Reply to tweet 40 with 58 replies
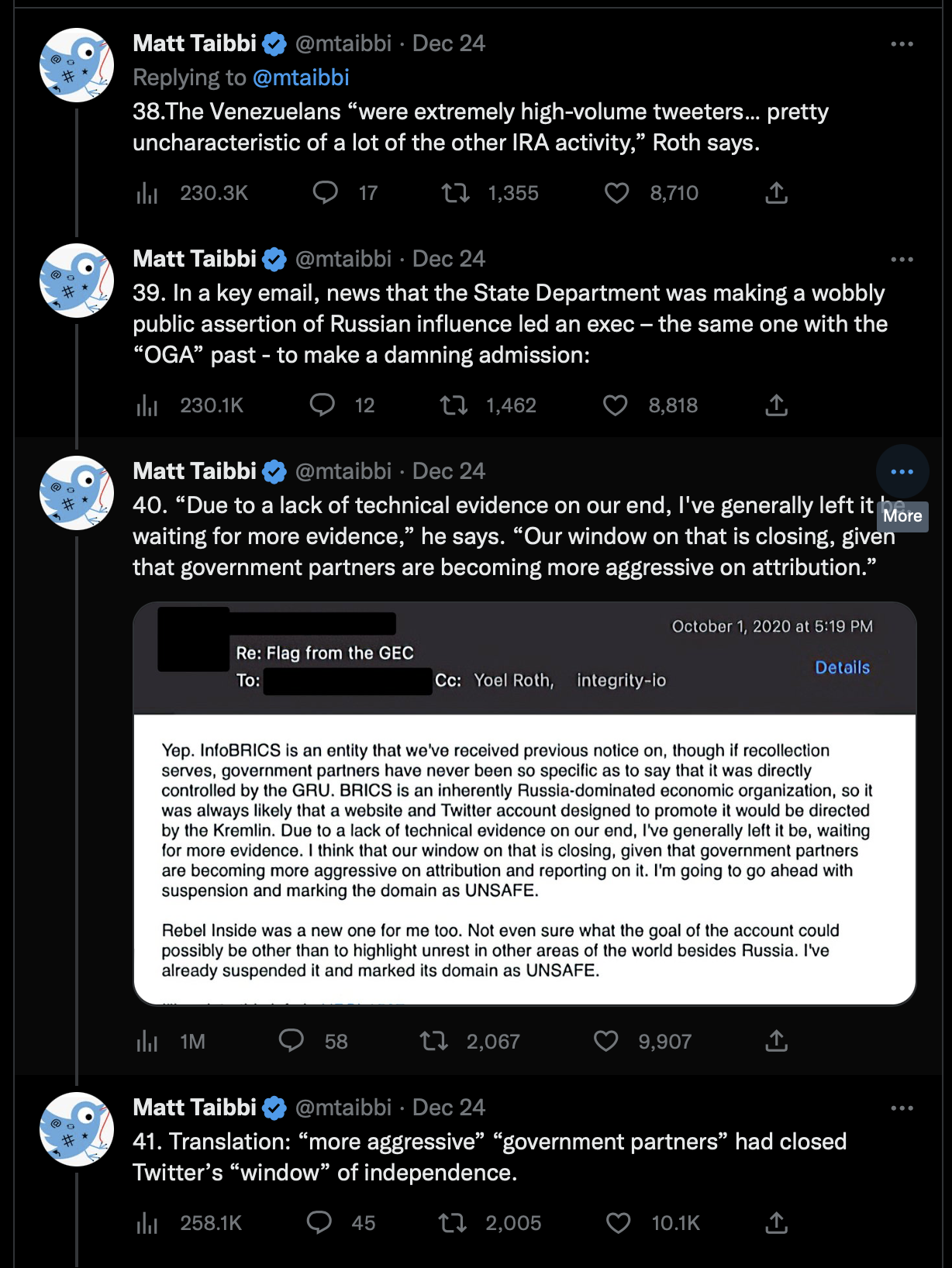 (x=291, y=1040)
